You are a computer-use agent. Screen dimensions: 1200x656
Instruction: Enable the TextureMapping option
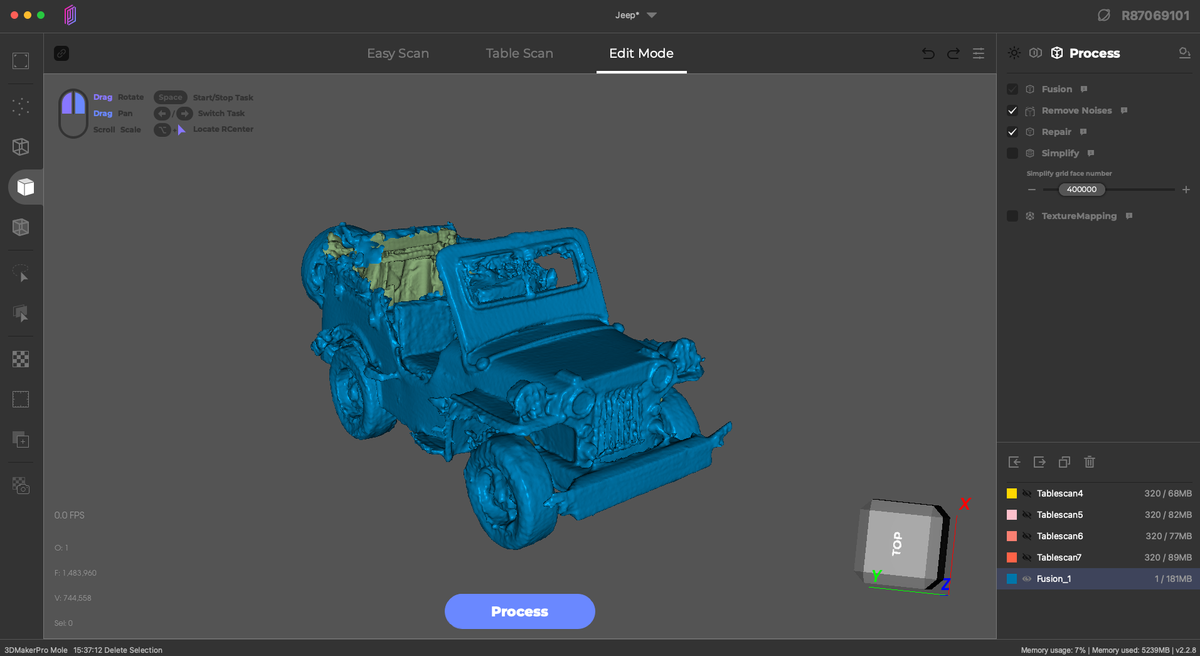tap(1012, 215)
